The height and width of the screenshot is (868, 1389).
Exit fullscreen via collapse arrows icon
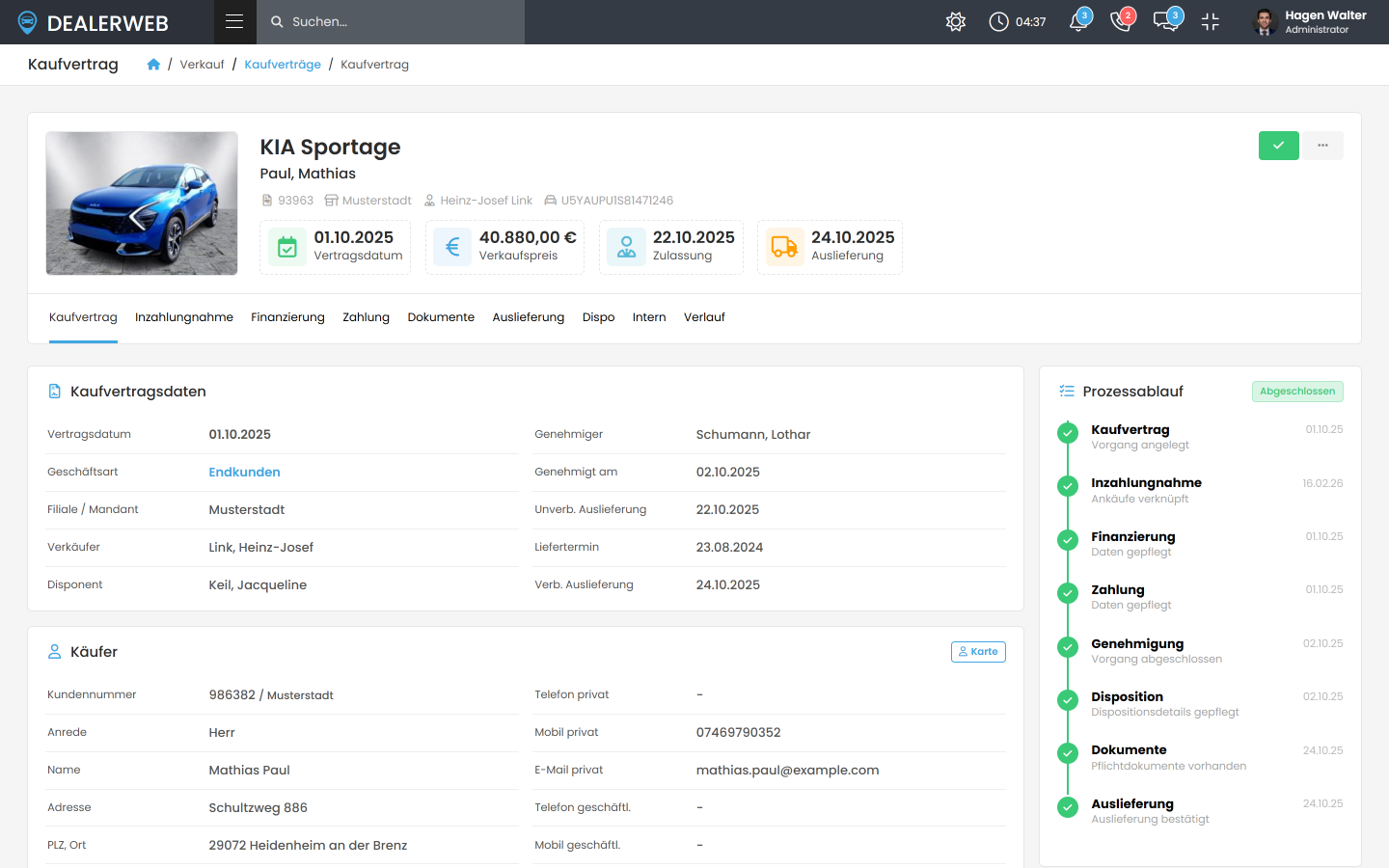click(x=1211, y=21)
